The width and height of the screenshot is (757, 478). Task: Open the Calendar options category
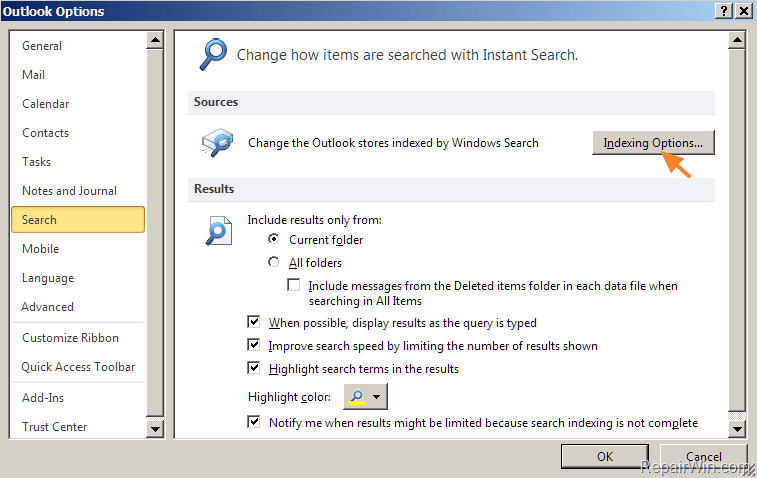(x=77, y=104)
